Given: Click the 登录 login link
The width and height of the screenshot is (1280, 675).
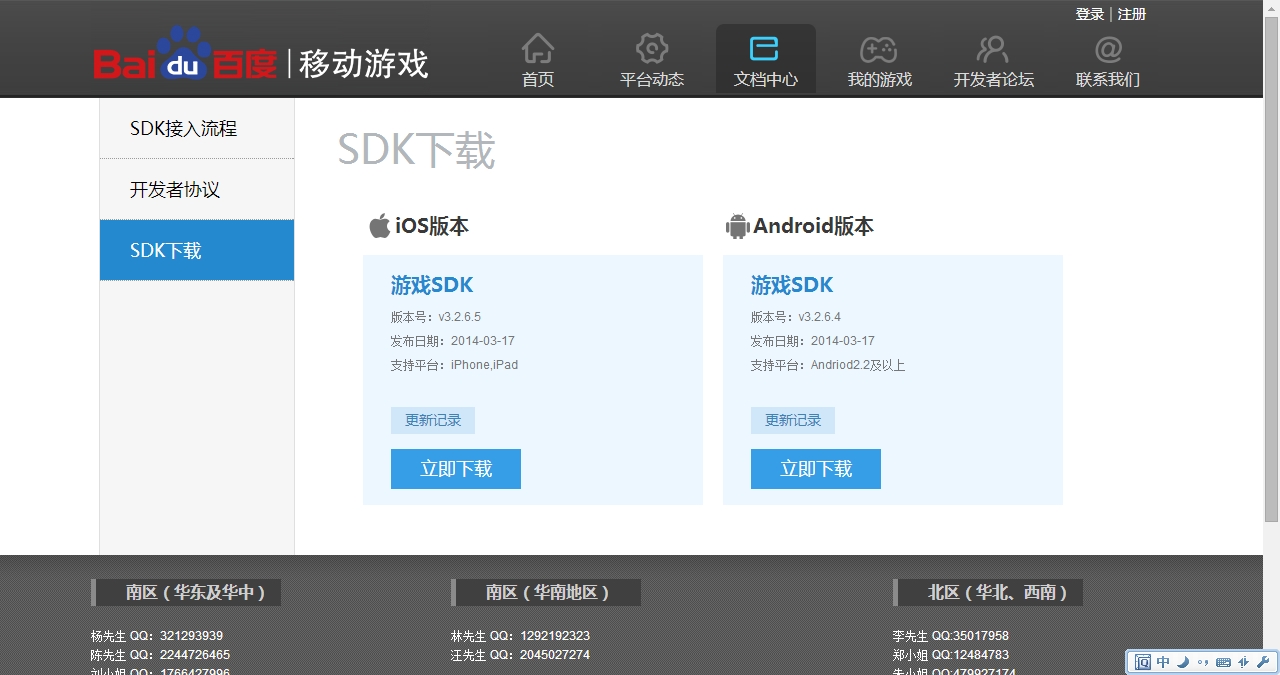Looking at the screenshot, I should point(1090,14).
